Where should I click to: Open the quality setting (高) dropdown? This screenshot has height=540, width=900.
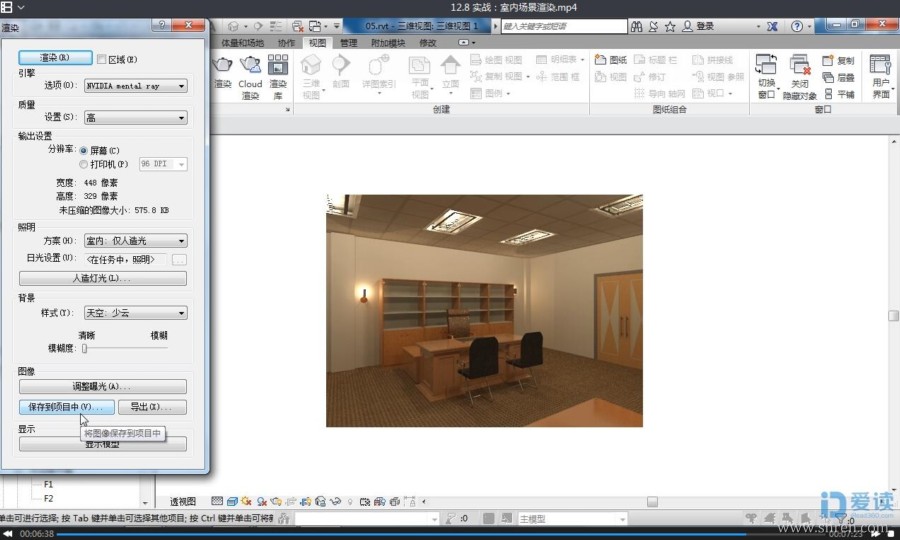(135, 118)
